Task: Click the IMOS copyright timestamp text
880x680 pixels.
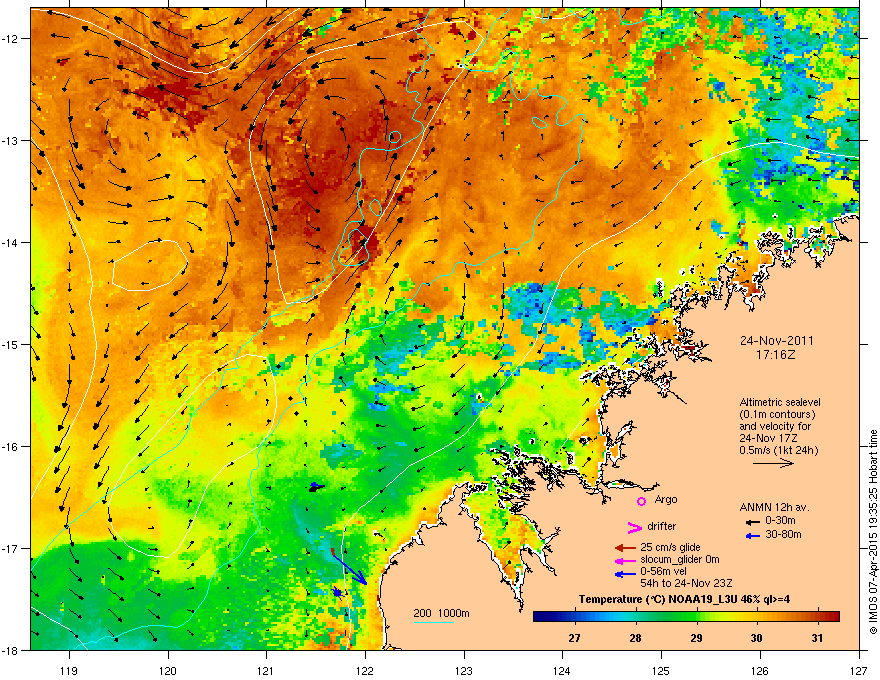Action: (873, 532)
